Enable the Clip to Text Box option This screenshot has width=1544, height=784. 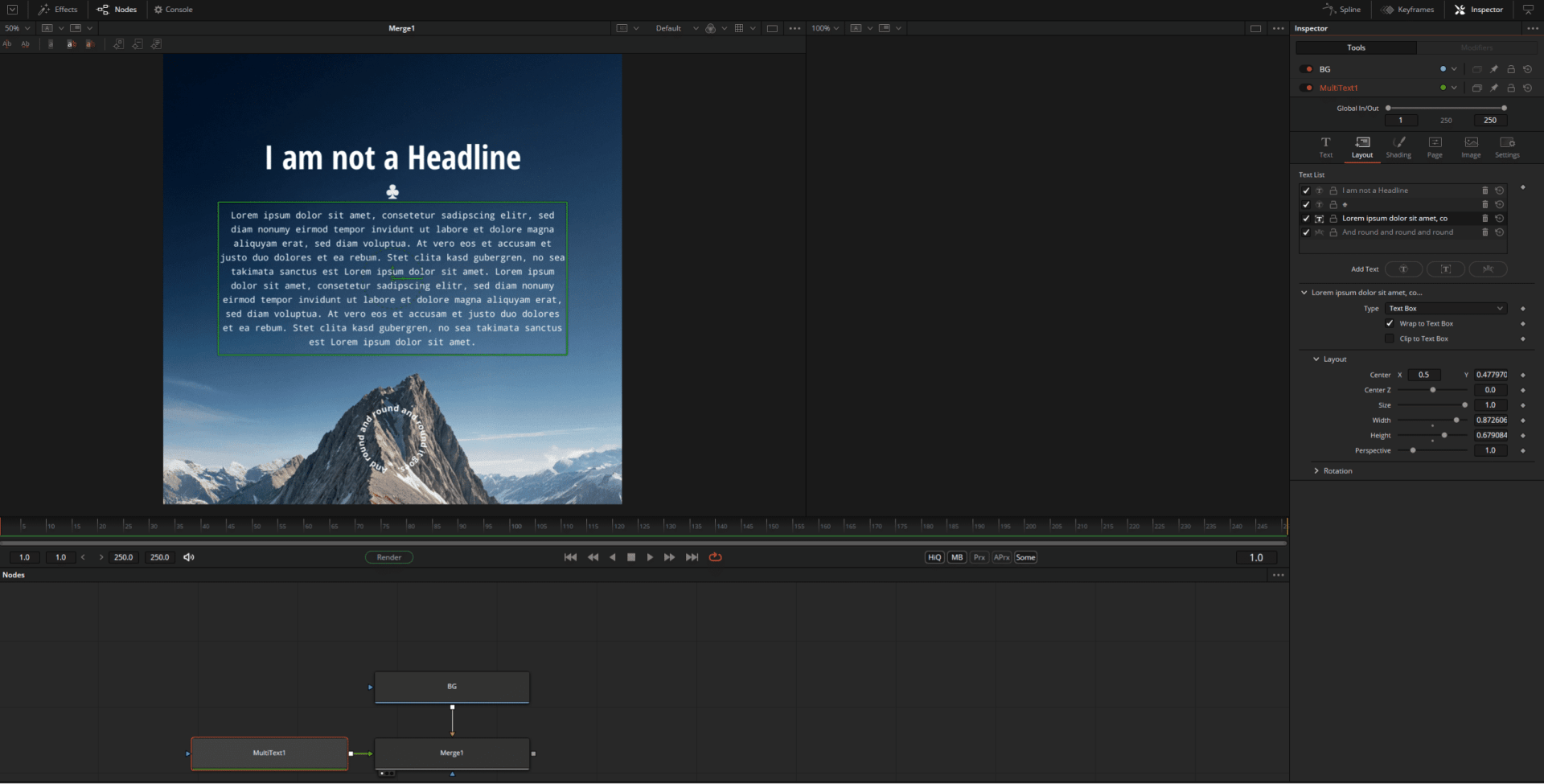[x=1389, y=338]
